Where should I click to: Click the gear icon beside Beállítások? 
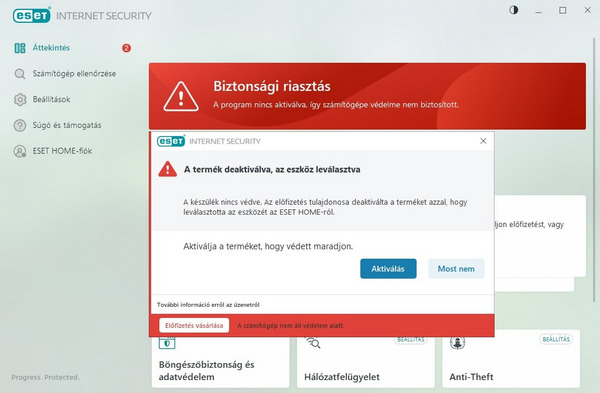tap(20, 99)
